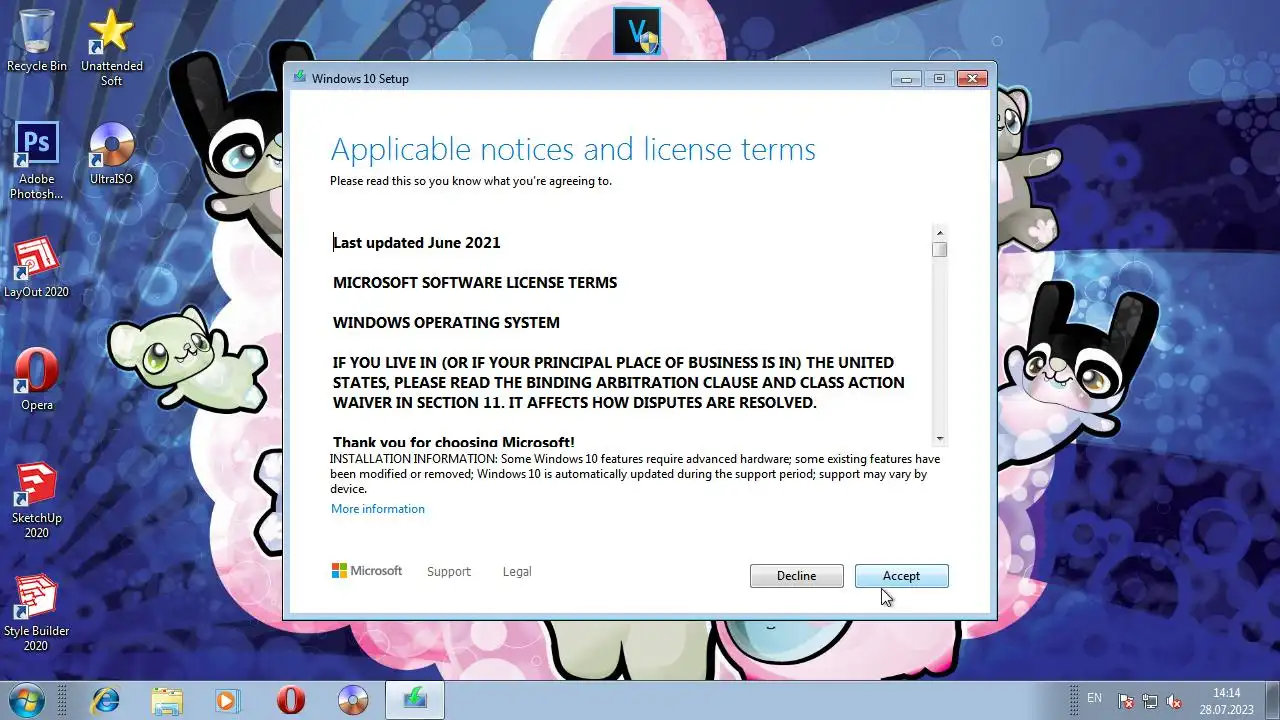Screen dimensions: 1280x720
Task: Open the Windows Start orb
Action: click(26, 699)
